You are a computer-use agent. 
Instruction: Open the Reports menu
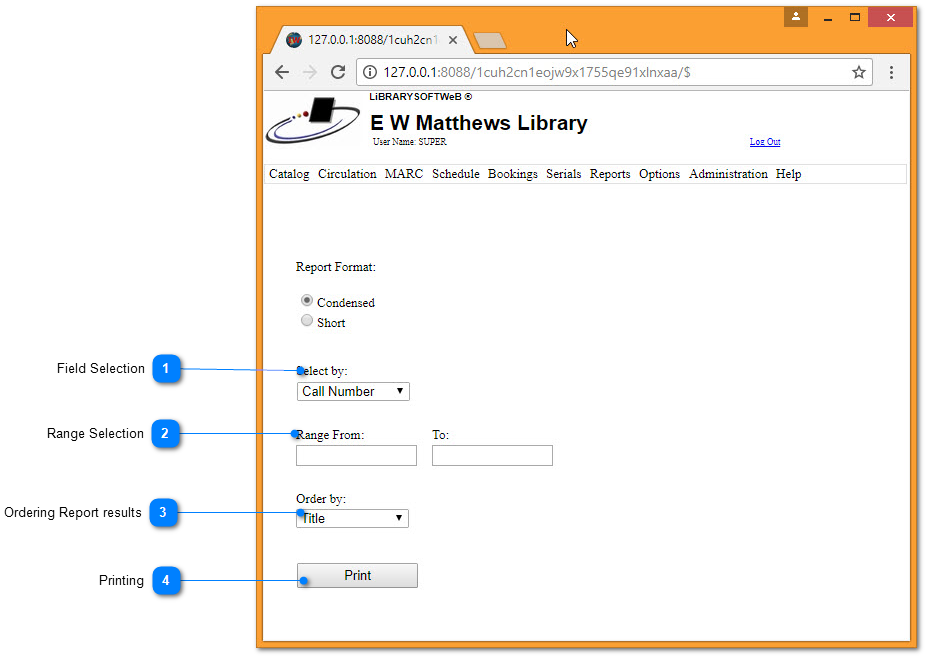tap(609, 174)
